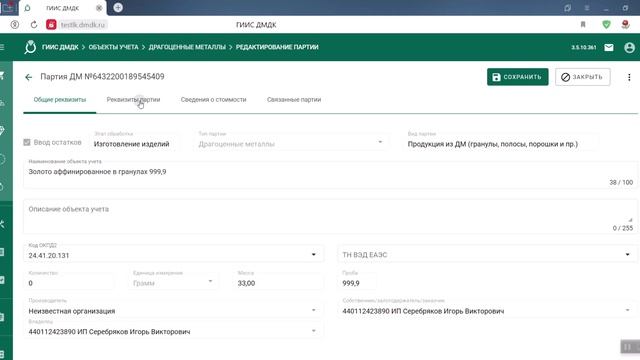Navigate to ГИИС ДМДК breadcrumb
This screenshot has height=360, width=640.
(x=60, y=47)
